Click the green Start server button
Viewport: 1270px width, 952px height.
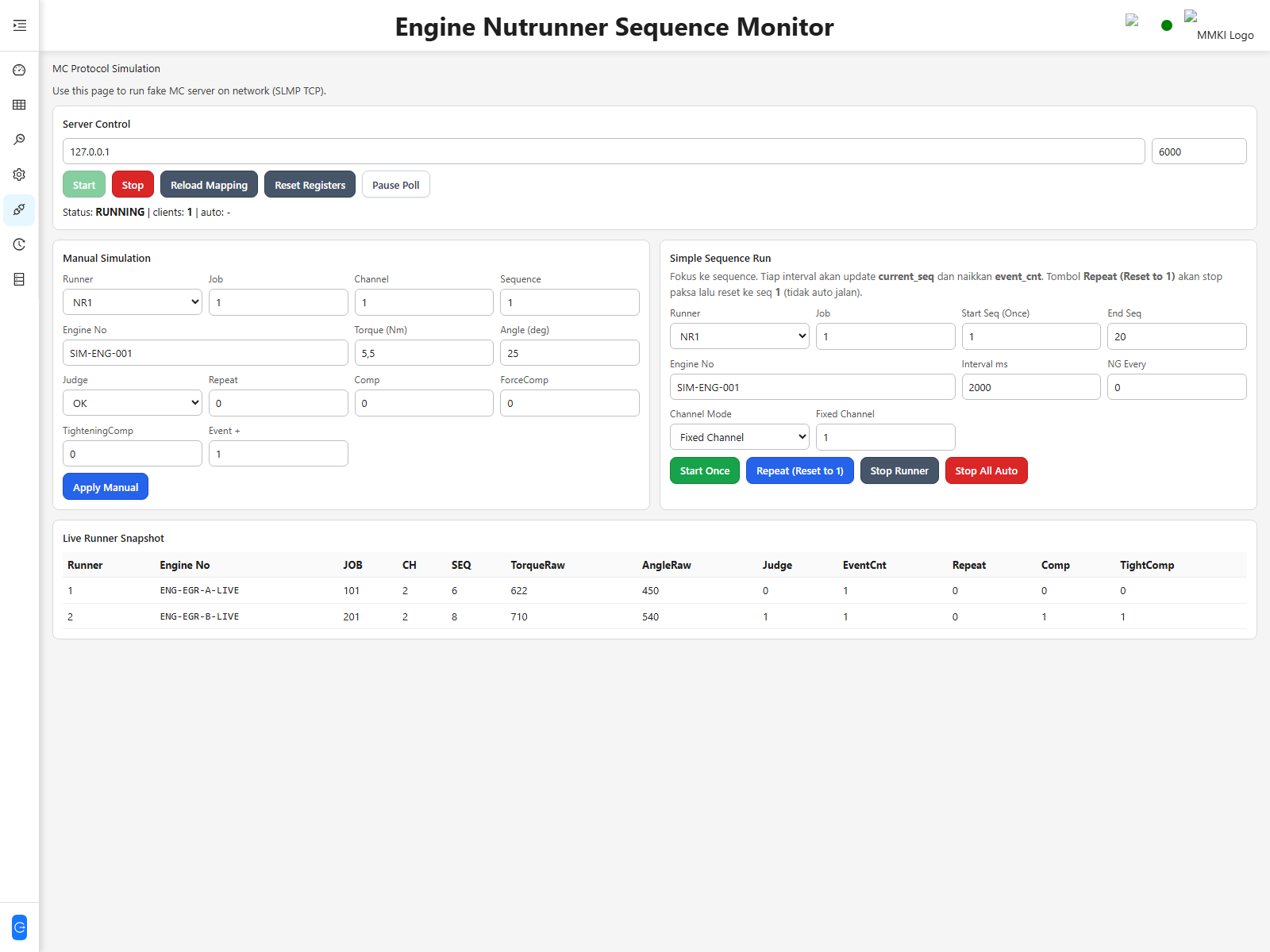pos(84,185)
